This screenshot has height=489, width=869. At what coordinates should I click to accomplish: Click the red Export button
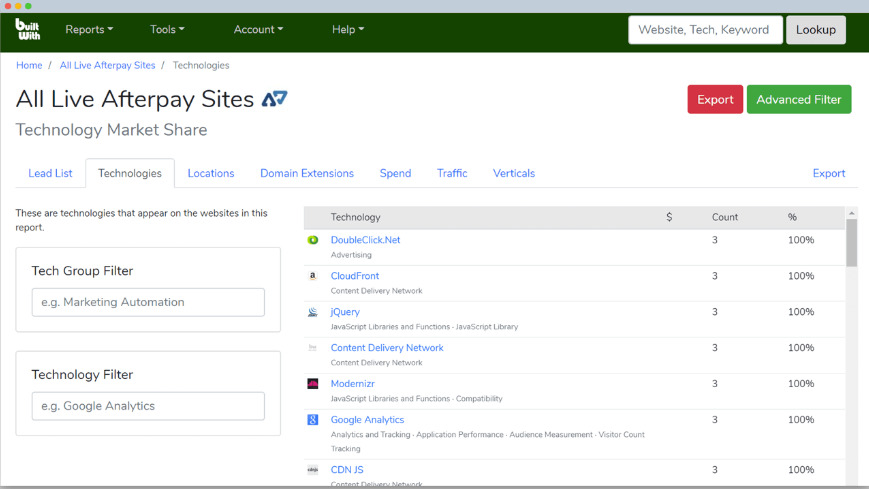pyautogui.click(x=715, y=99)
